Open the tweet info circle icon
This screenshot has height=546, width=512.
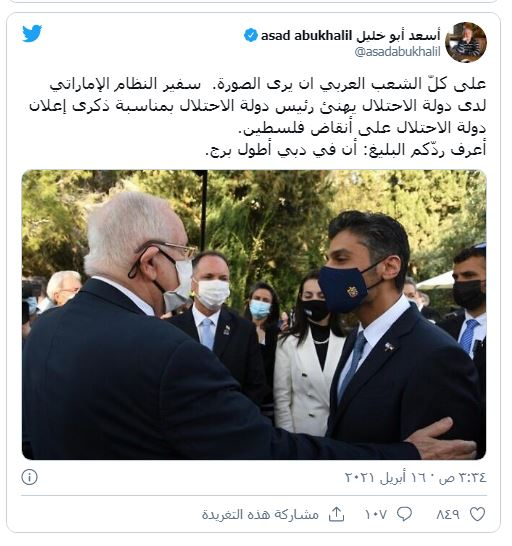(x=30, y=477)
